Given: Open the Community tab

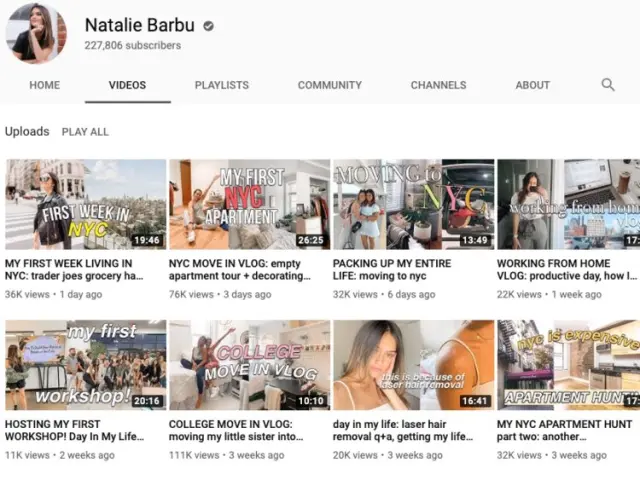Looking at the screenshot, I should coord(329,85).
